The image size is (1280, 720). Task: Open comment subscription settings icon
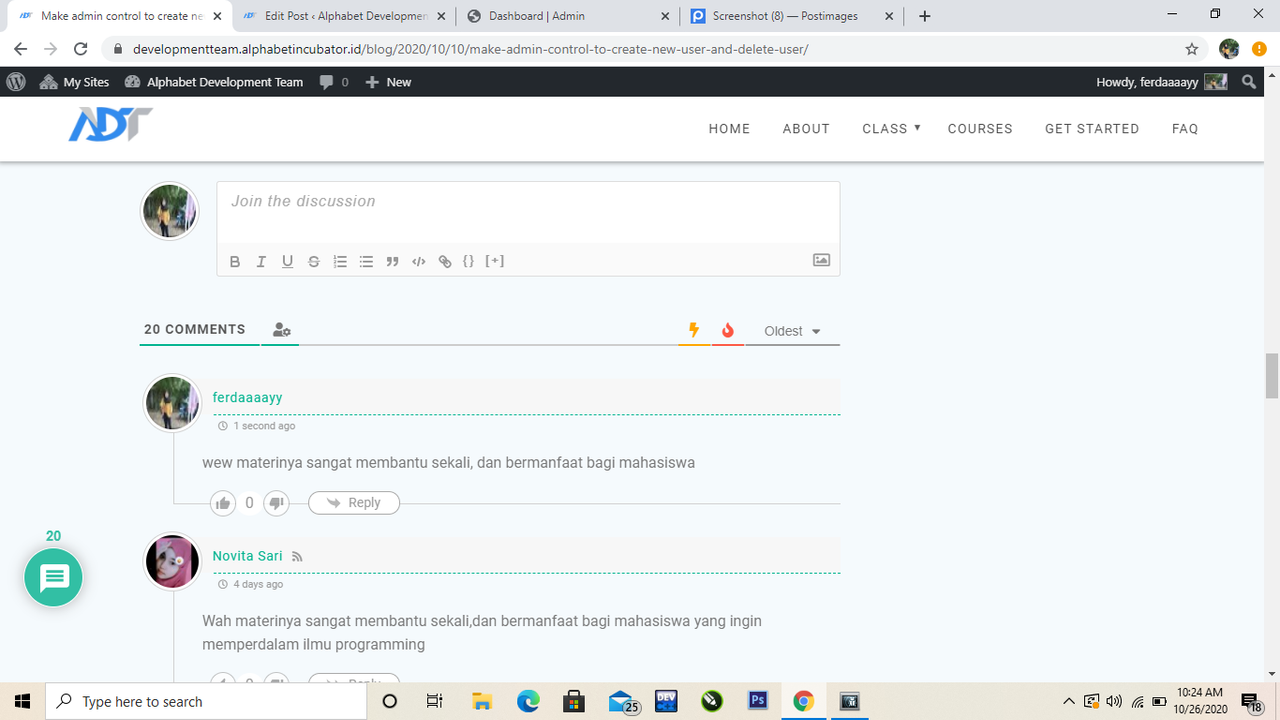tap(282, 330)
